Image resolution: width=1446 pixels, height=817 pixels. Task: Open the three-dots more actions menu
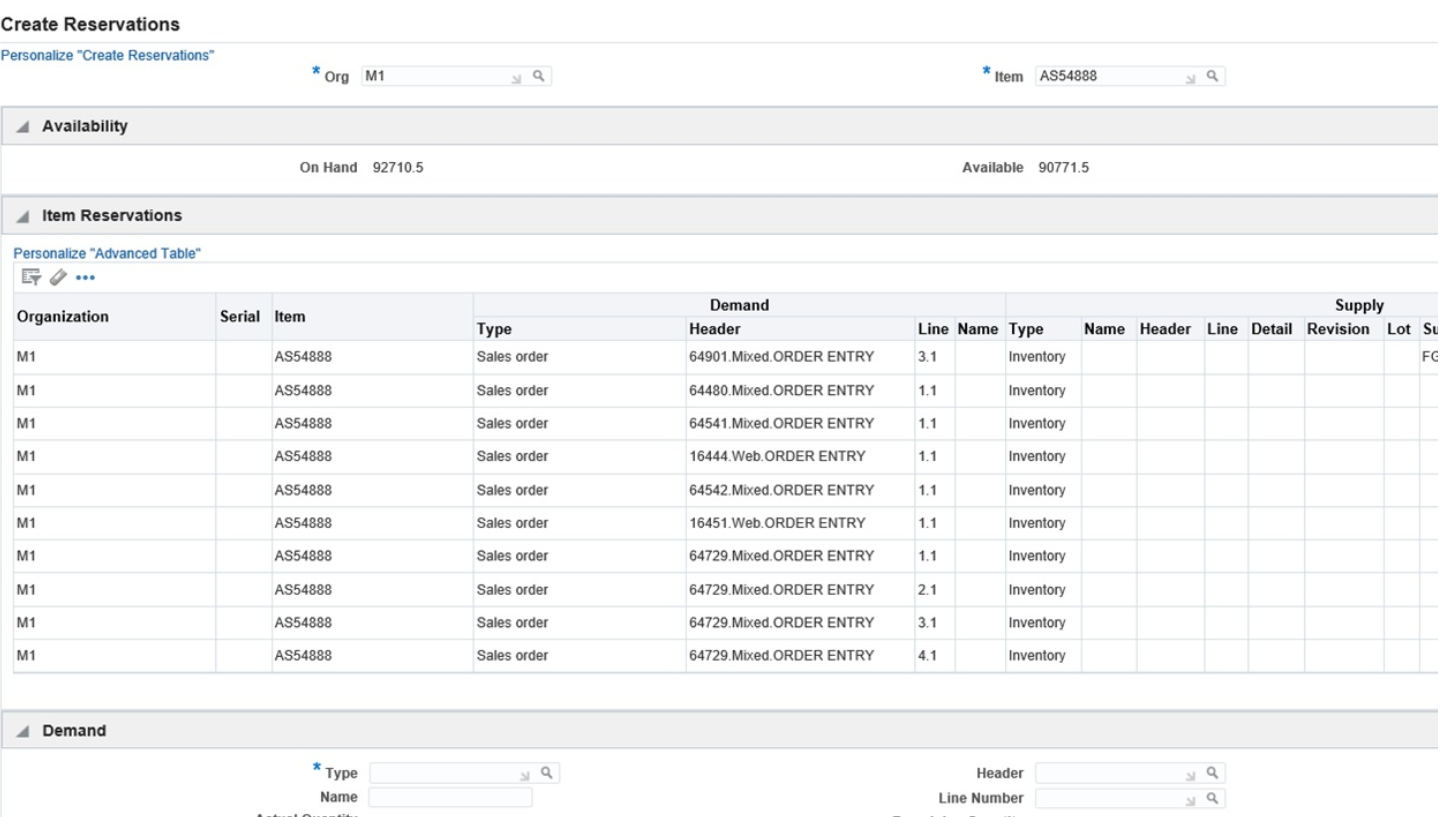(x=85, y=277)
